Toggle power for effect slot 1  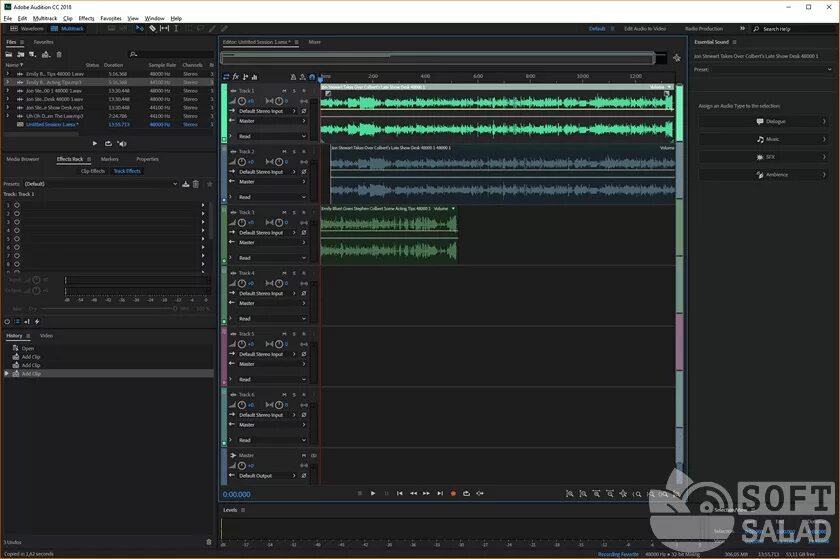click(x=17, y=205)
